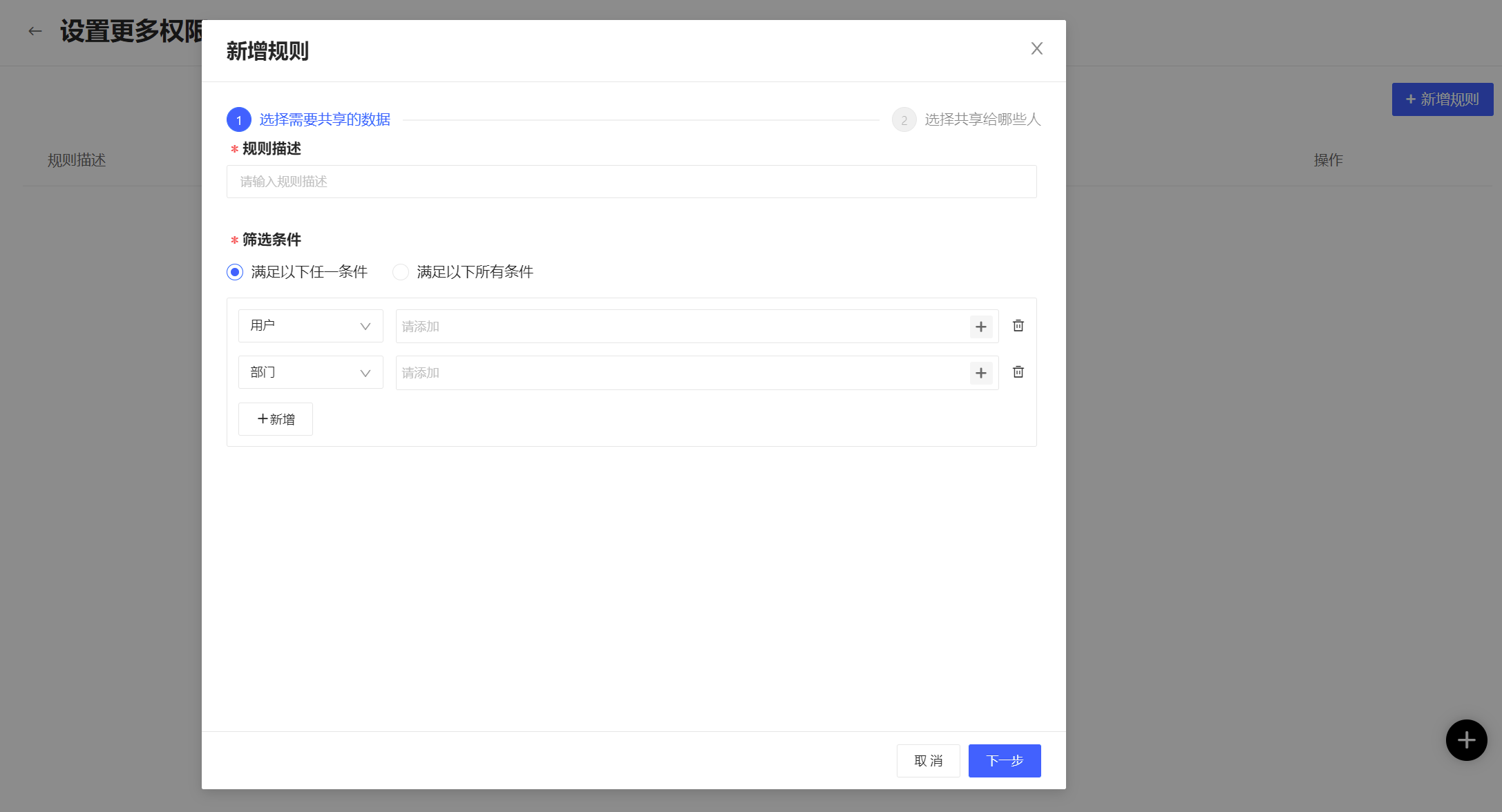This screenshot has width=1502, height=812.
Task: Click plus icon in 部门 condition row
Action: click(980, 373)
